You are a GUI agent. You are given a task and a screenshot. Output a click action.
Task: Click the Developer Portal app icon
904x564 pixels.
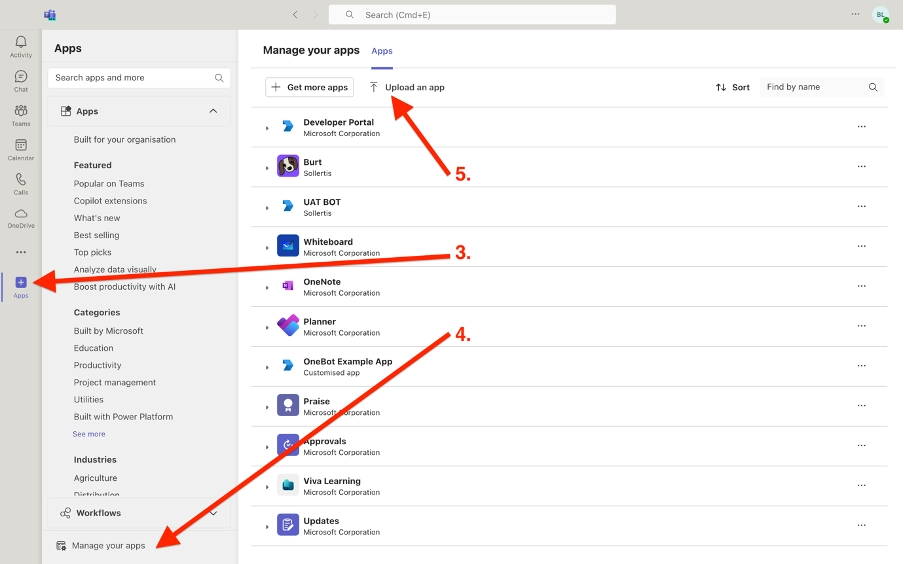pyautogui.click(x=288, y=126)
